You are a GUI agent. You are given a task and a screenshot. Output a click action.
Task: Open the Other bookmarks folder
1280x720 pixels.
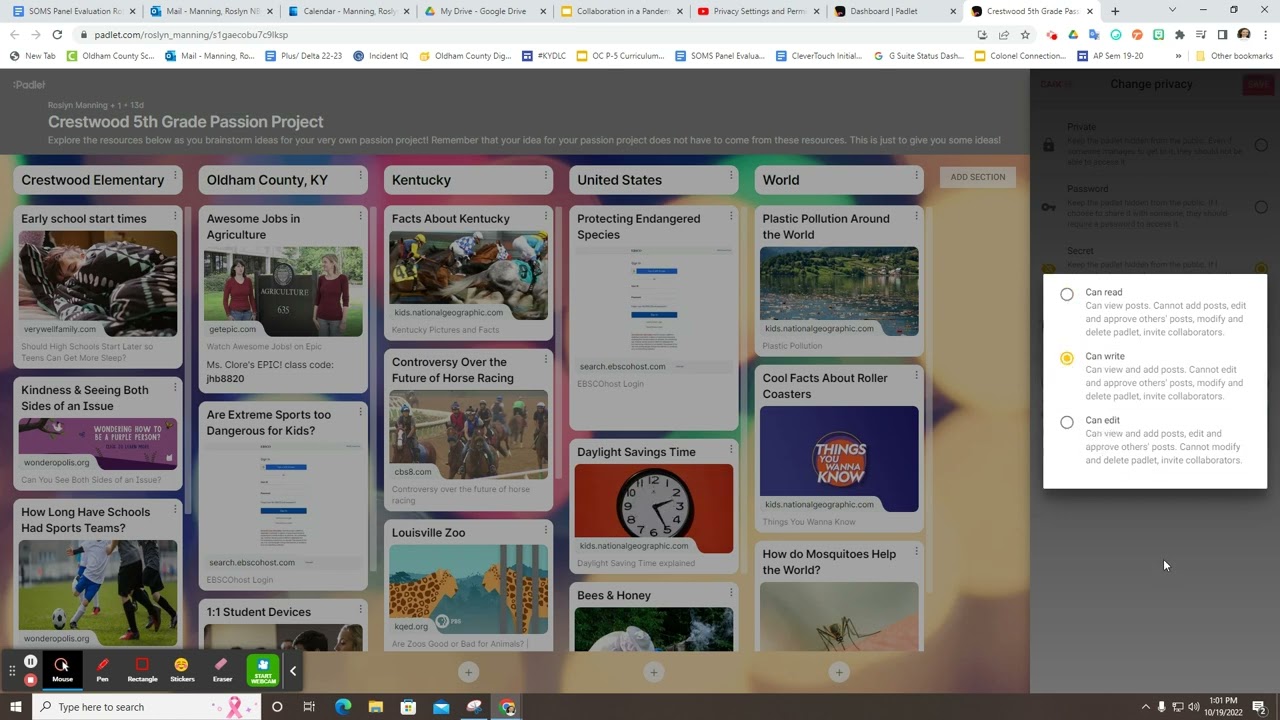1234,56
